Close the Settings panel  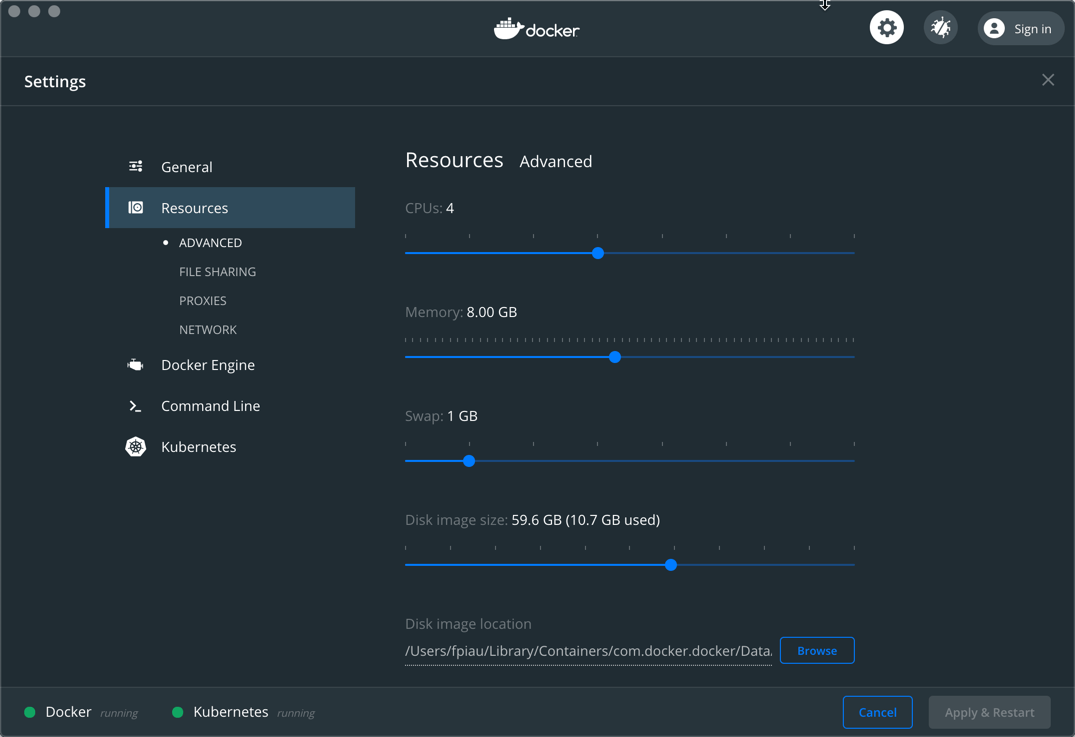point(1048,80)
